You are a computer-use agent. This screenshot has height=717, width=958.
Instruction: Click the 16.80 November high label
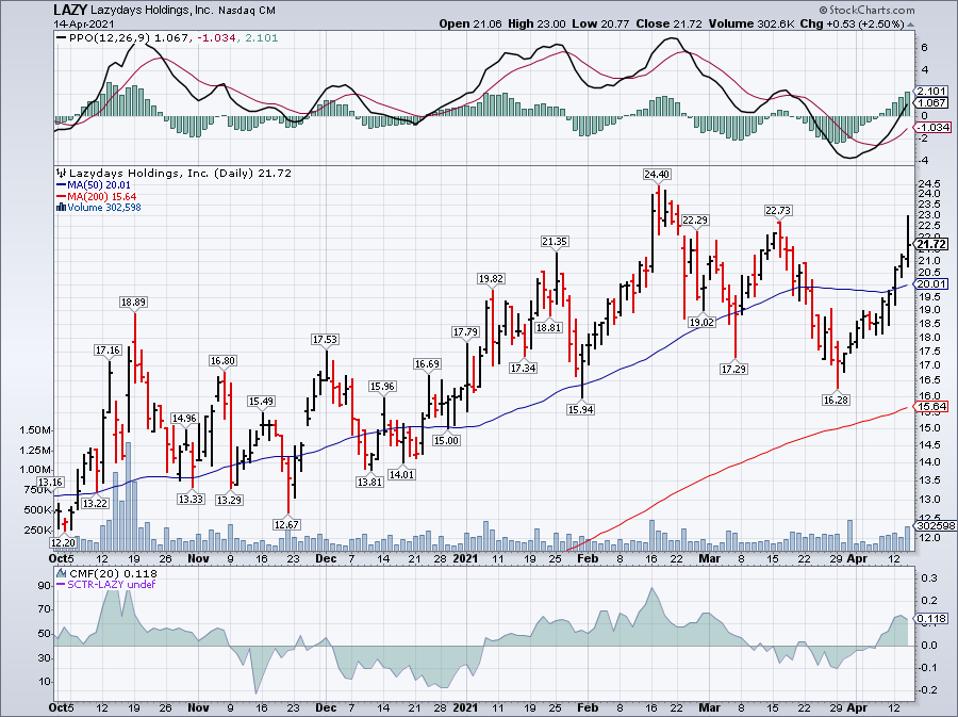pos(222,360)
